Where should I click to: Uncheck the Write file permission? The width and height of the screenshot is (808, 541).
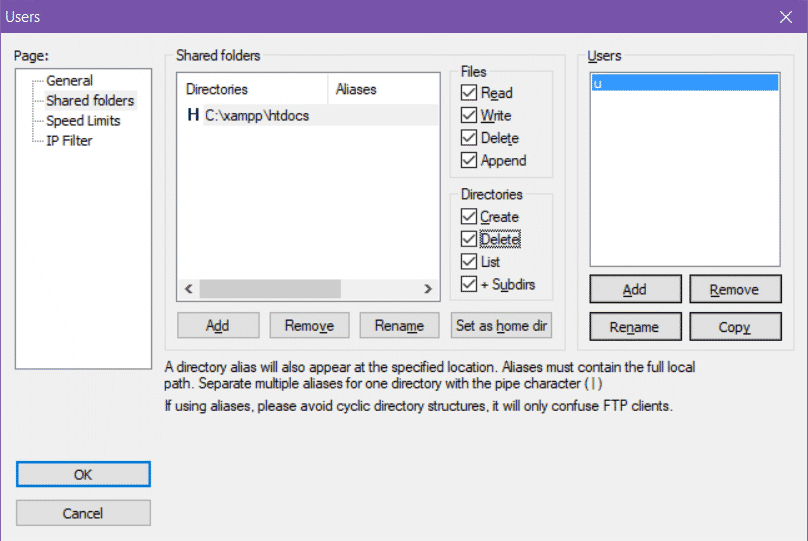469,115
